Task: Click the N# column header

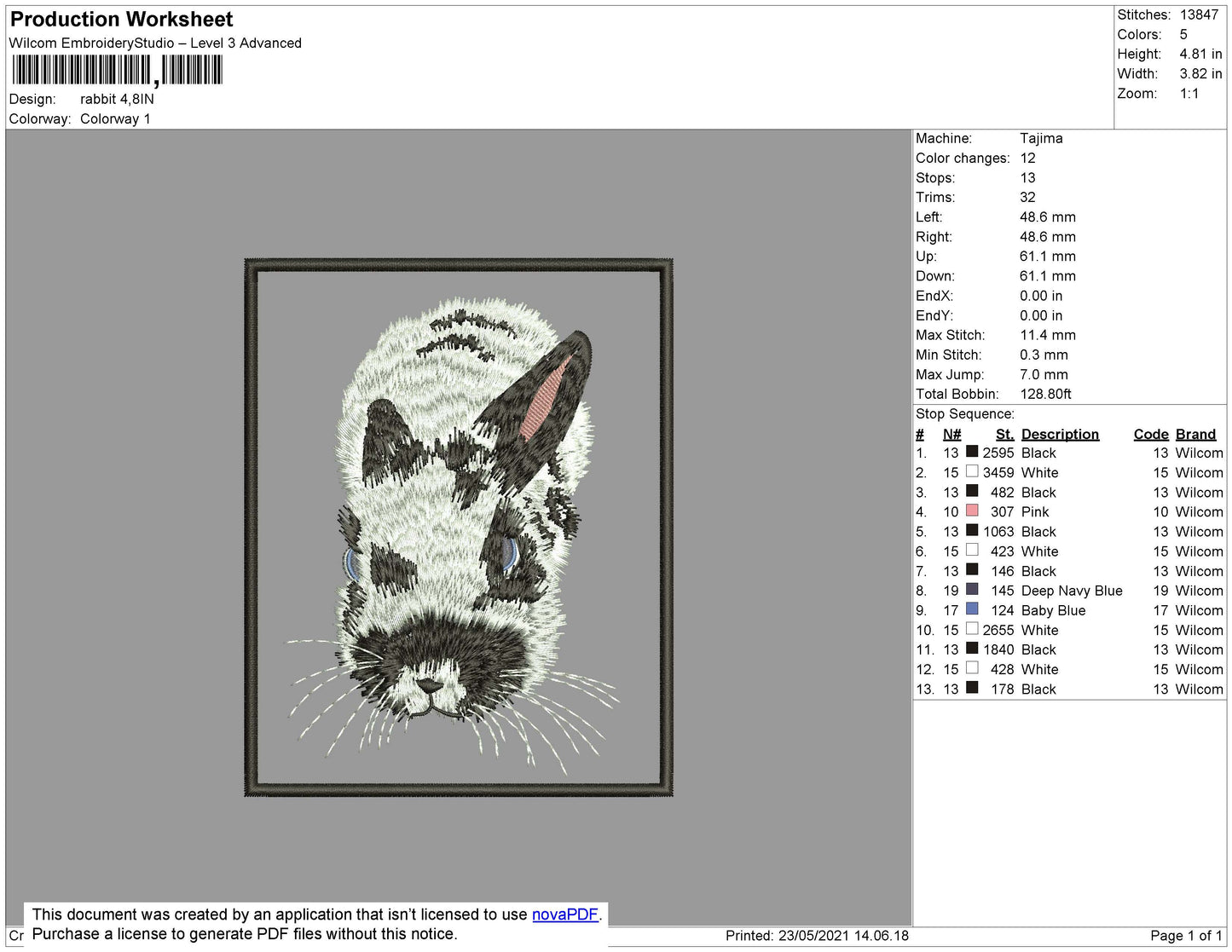Action: click(951, 434)
